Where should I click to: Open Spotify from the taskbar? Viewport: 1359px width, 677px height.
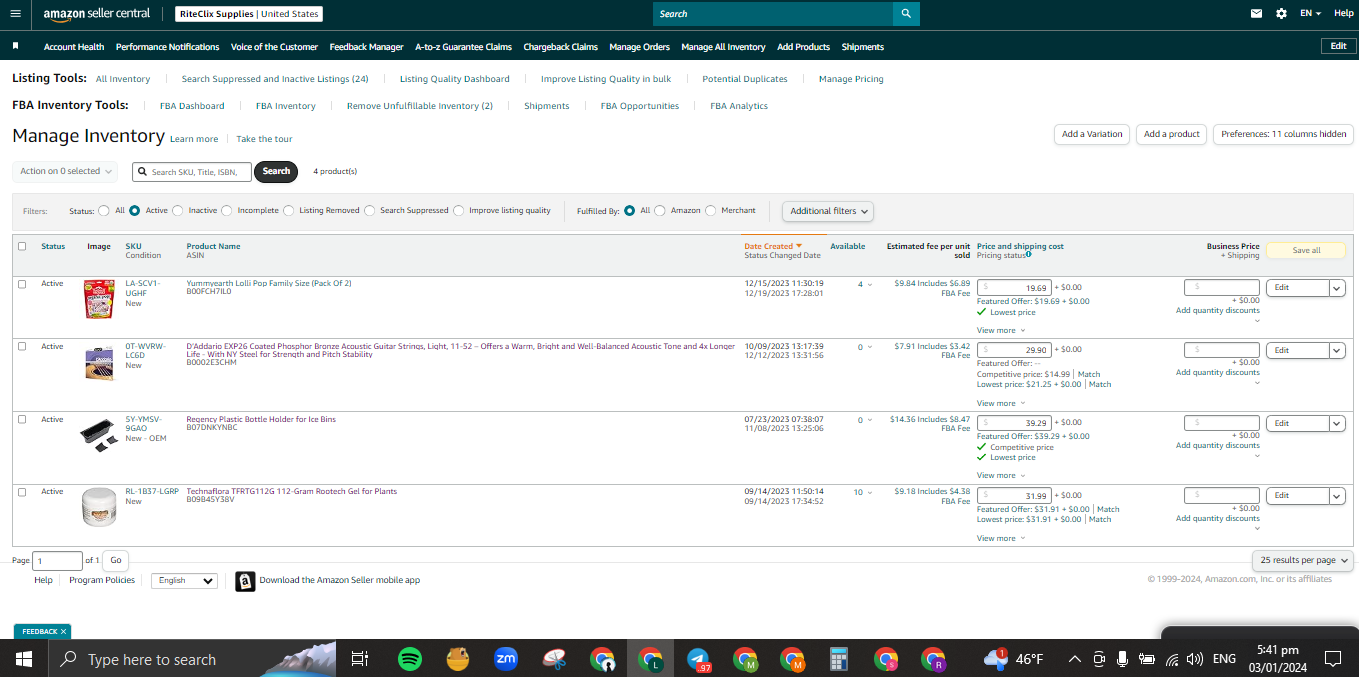tap(409, 659)
